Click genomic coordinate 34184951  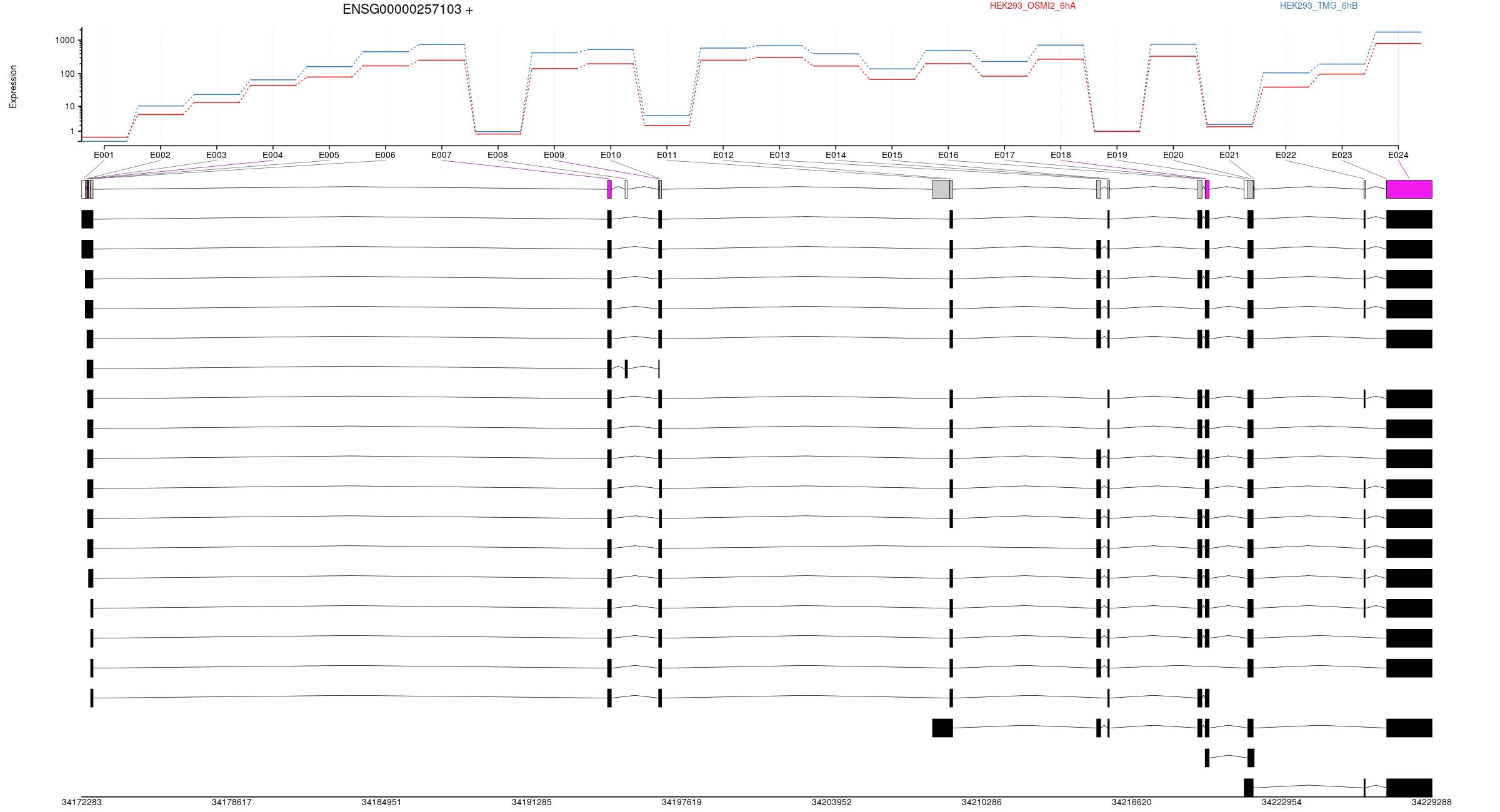tap(381, 802)
